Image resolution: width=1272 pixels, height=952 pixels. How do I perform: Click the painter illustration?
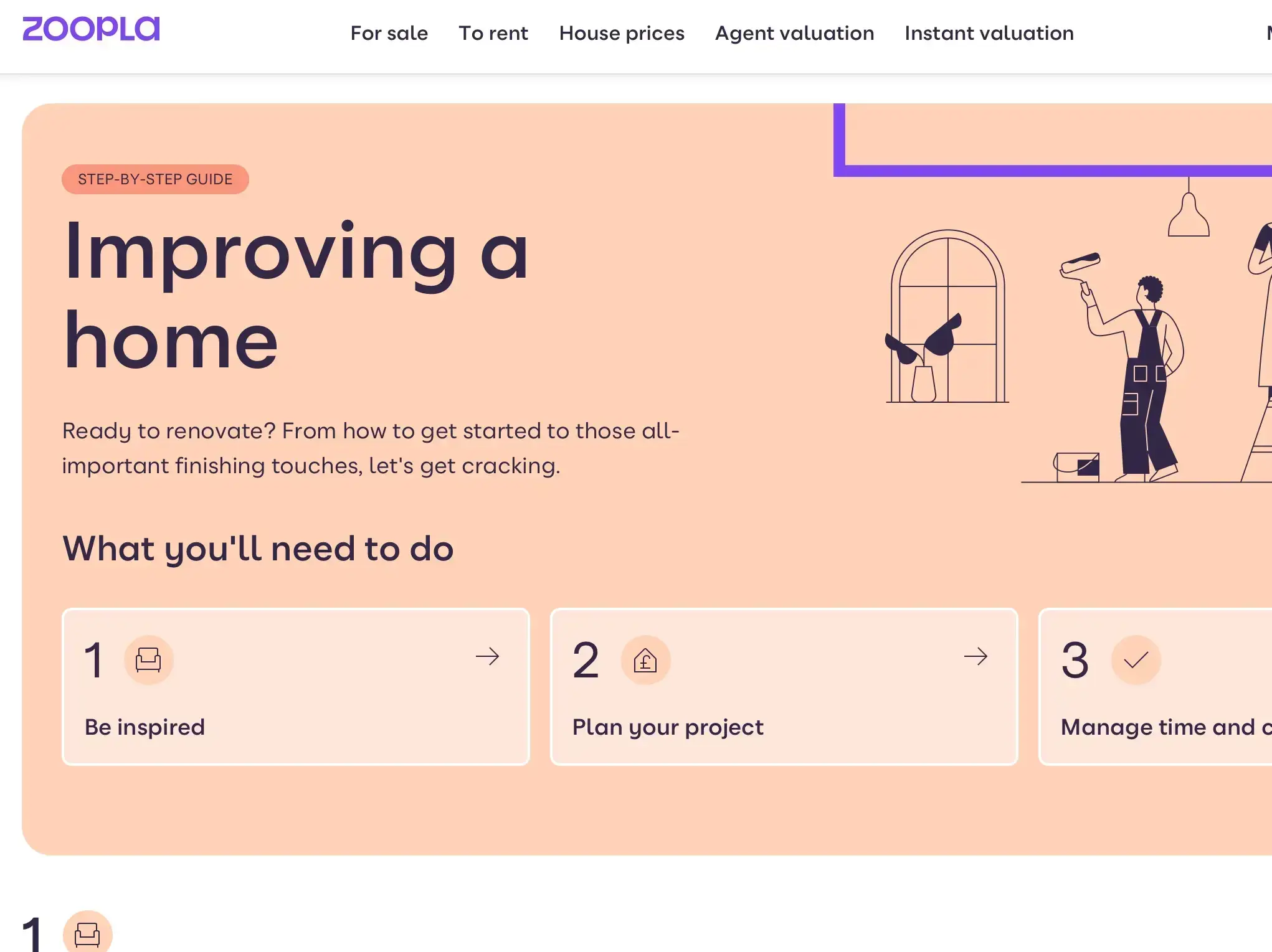tap(1121, 367)
